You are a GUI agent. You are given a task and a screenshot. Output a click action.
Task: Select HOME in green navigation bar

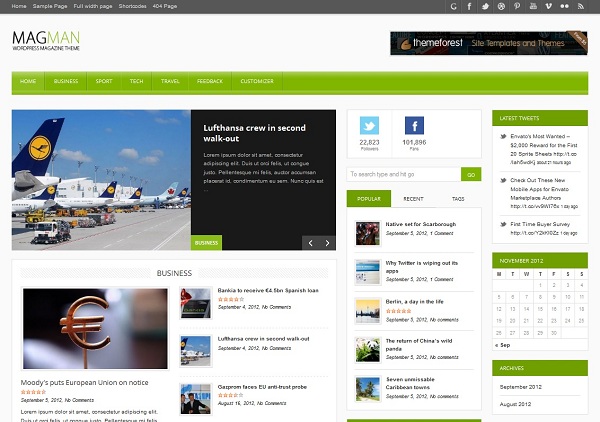pos(28,81)
